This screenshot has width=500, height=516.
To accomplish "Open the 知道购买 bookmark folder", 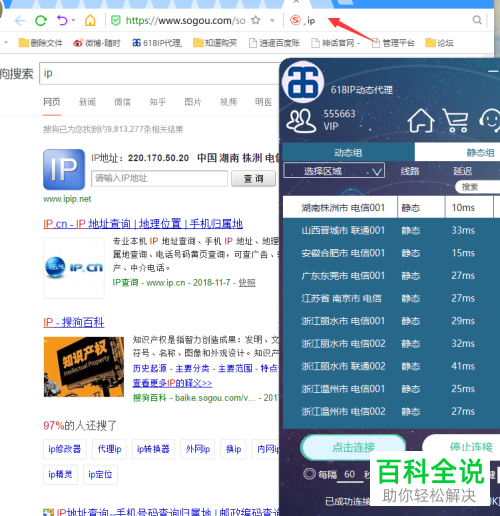I will [215, 43].
